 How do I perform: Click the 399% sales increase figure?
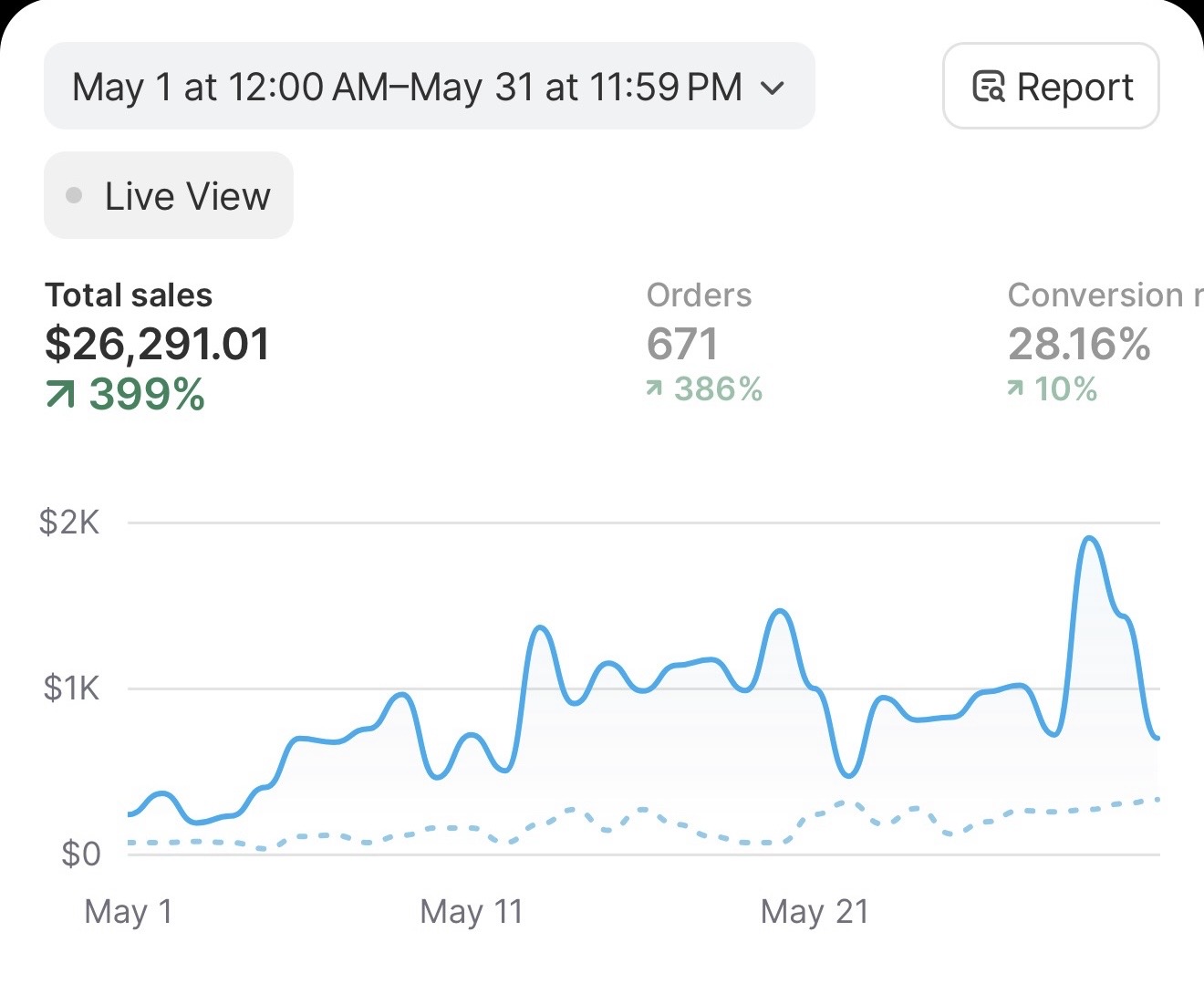pyautogui.click(x=147, y=395)
